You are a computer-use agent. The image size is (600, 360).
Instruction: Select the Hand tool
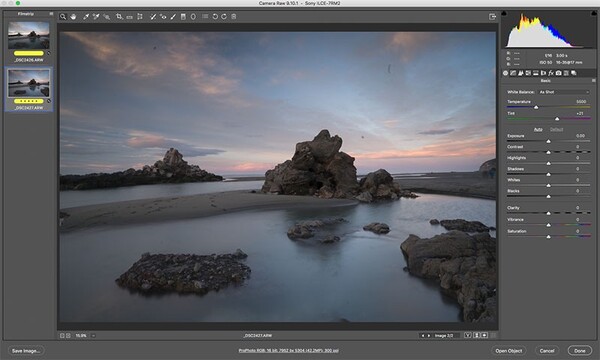tap(73, 17)
